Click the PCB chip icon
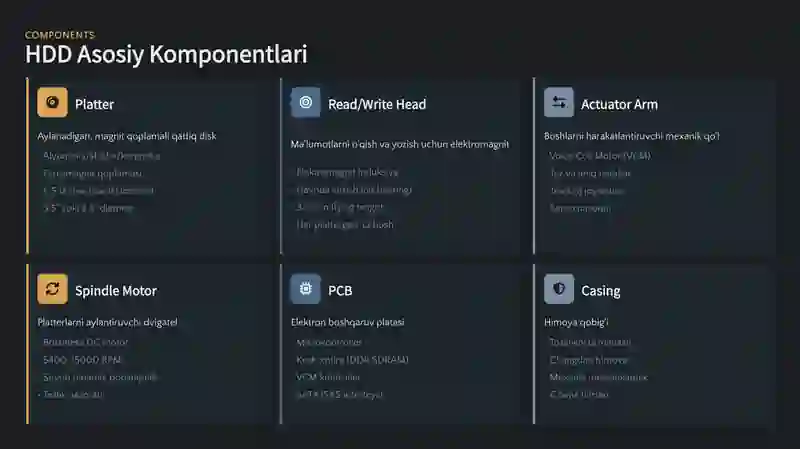800x449 pixels. tap(306, 290)
